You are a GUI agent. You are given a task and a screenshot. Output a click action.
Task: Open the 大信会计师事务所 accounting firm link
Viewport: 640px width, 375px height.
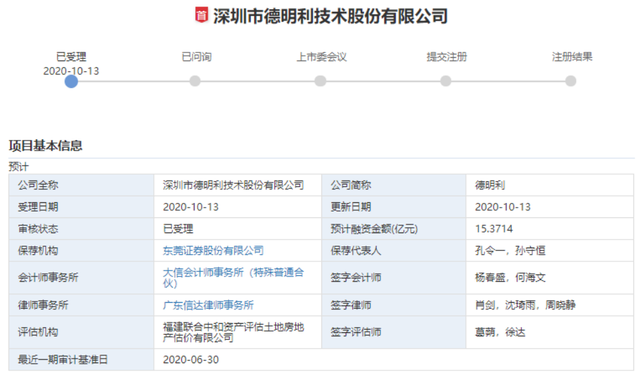[233, 277]
